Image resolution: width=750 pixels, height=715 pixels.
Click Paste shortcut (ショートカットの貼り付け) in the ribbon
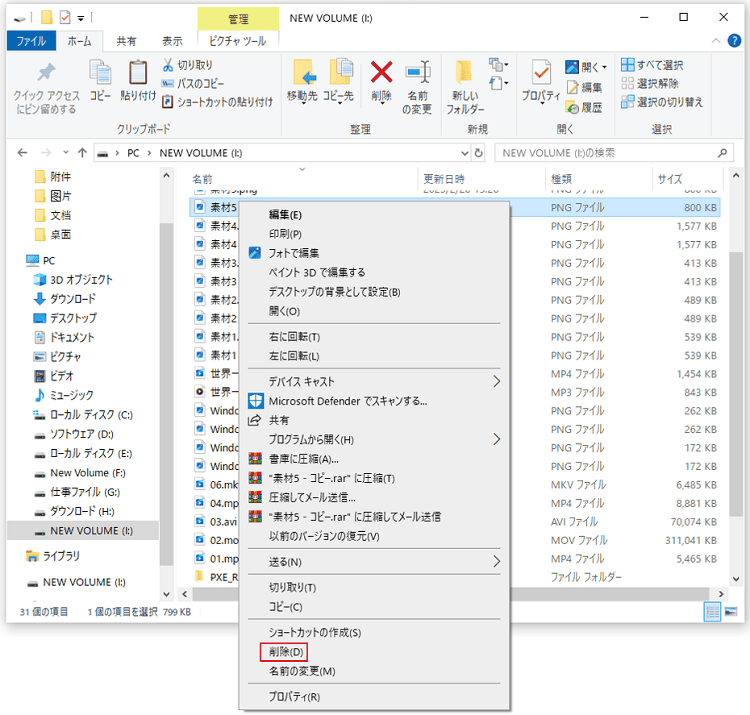click(x=218, y=102)
